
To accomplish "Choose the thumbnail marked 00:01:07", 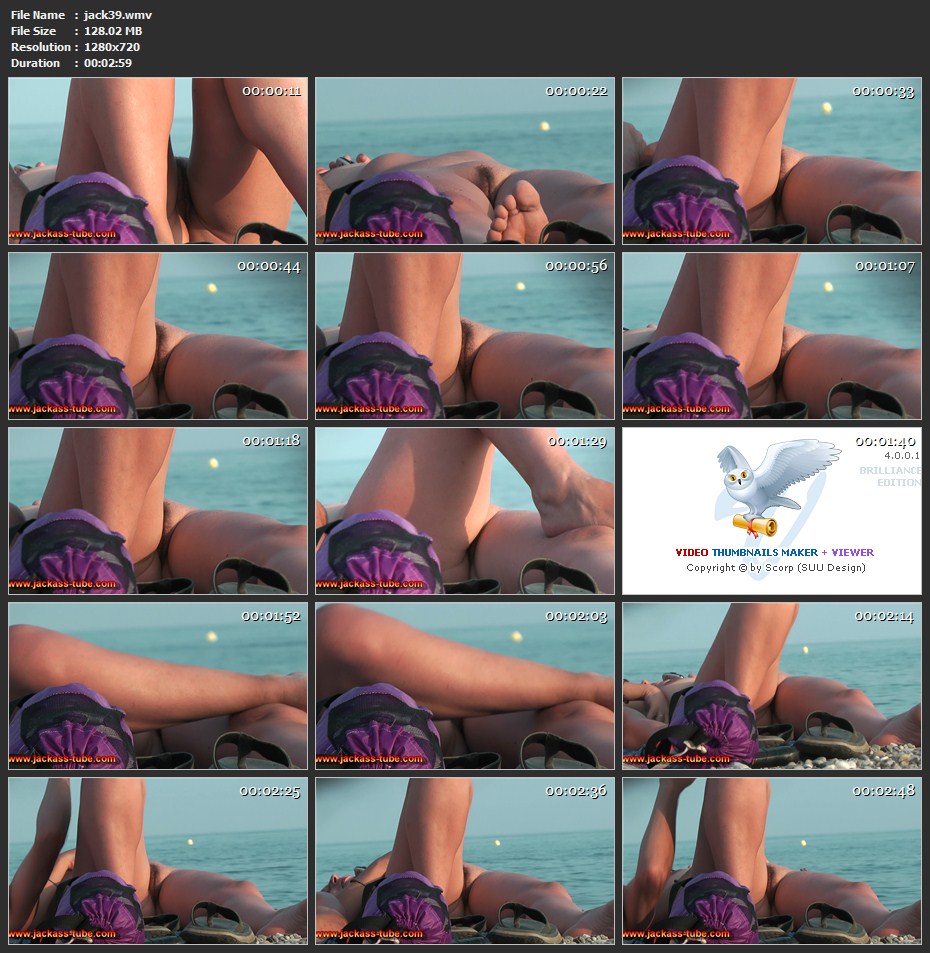I will (x=771, y=336).
